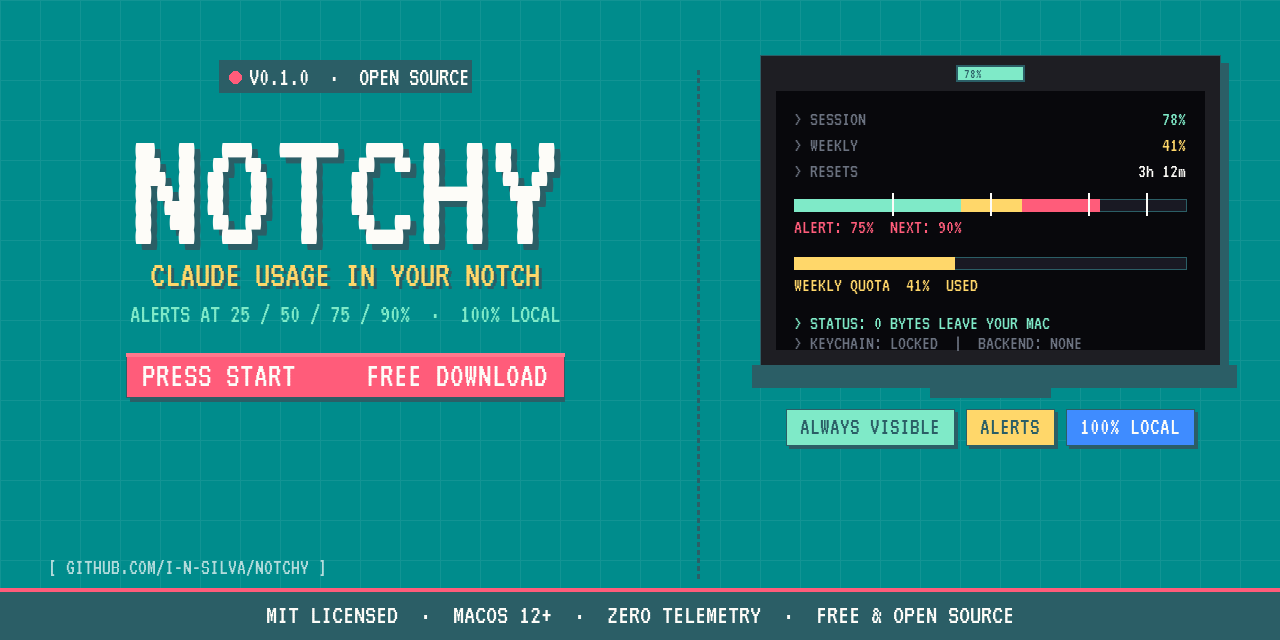Screen dimensions: 1280x640
Task: Click the 78% notch indicator on laptop
Action: click(990, 73)
